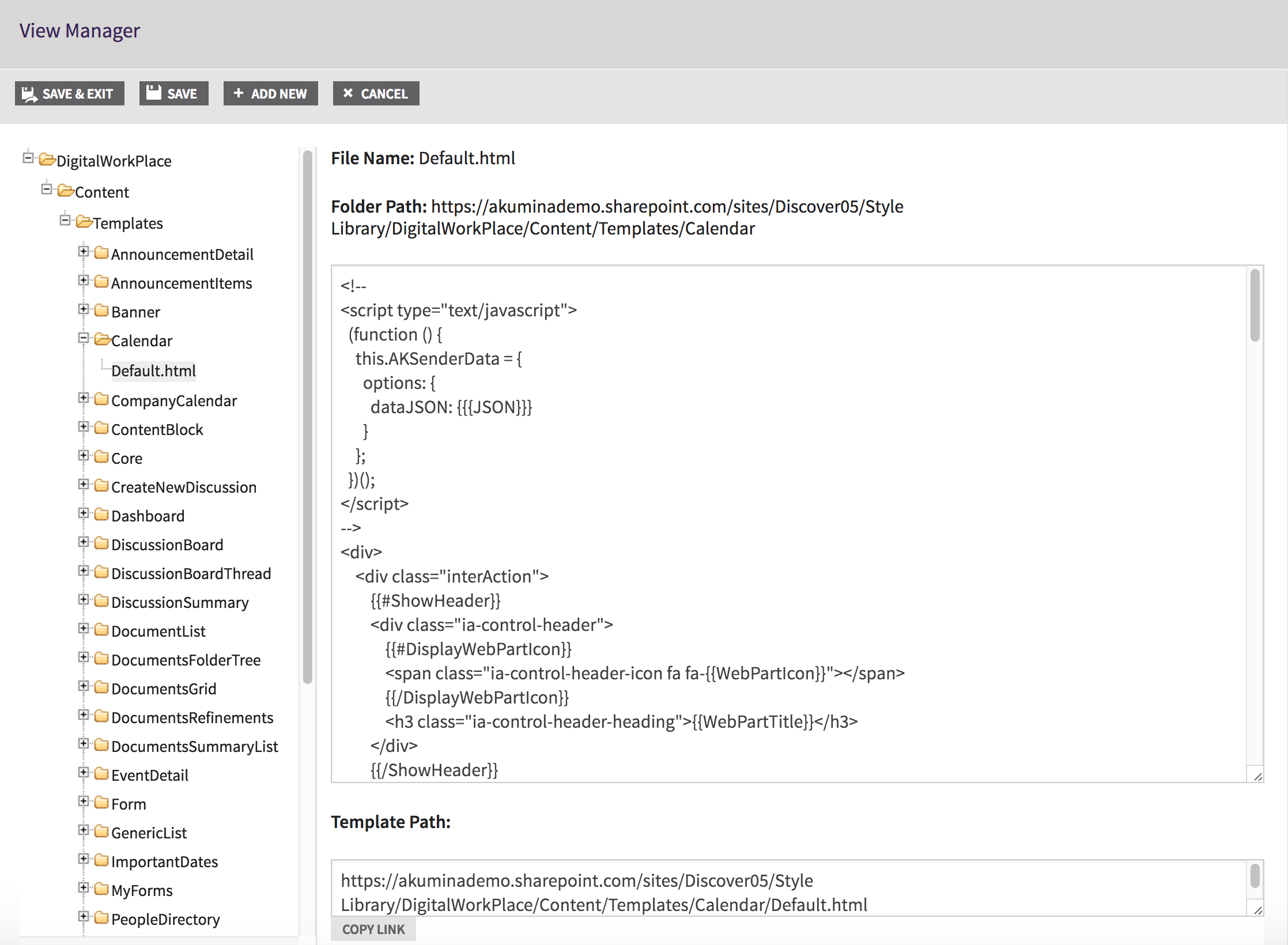The width and height of the screenshot is (1288, 945).
Task: Expand the AnnouncementItems folder
Action: point(83,280)
